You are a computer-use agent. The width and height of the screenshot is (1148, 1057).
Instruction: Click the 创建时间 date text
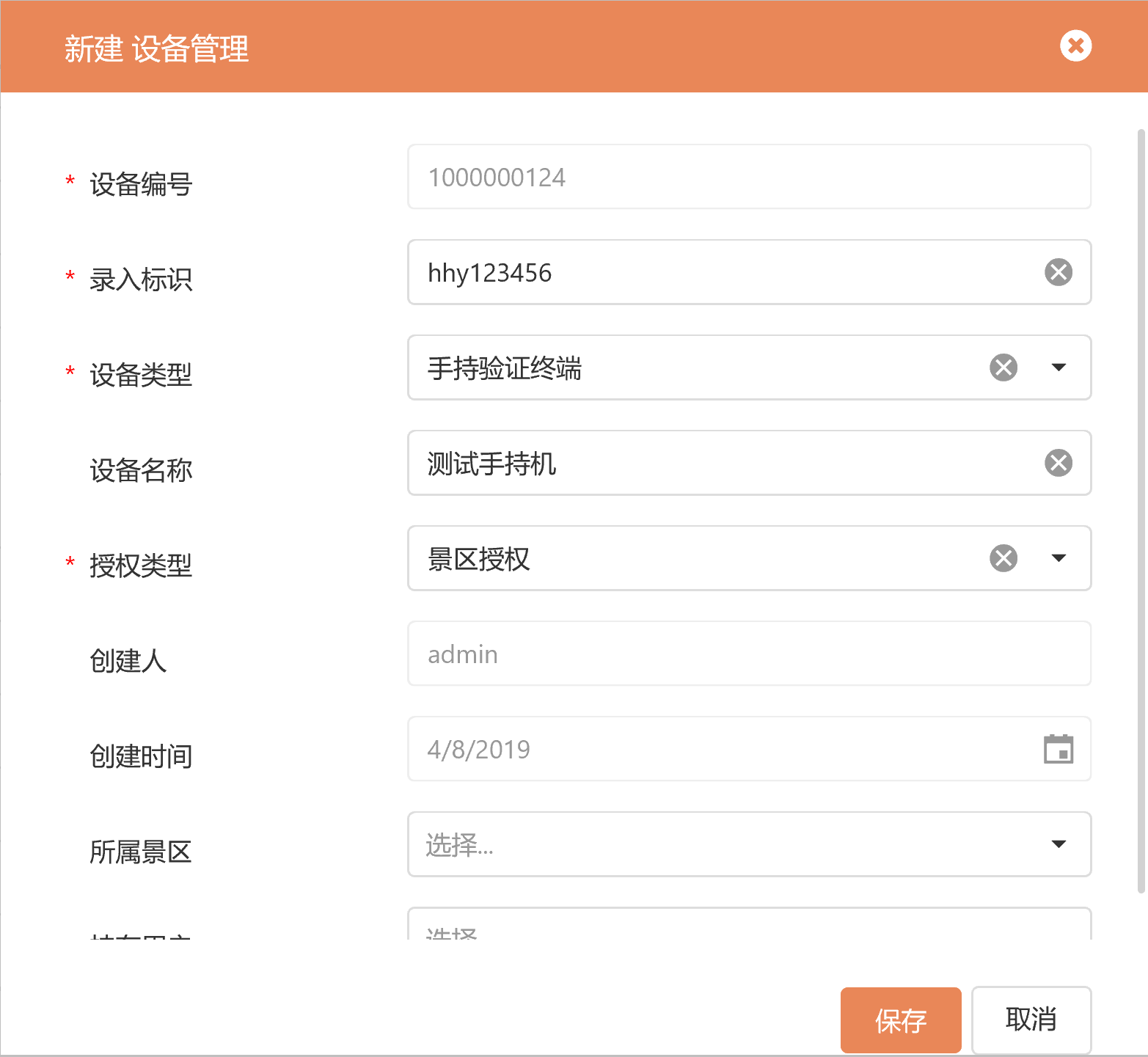(x=479, y=750)
